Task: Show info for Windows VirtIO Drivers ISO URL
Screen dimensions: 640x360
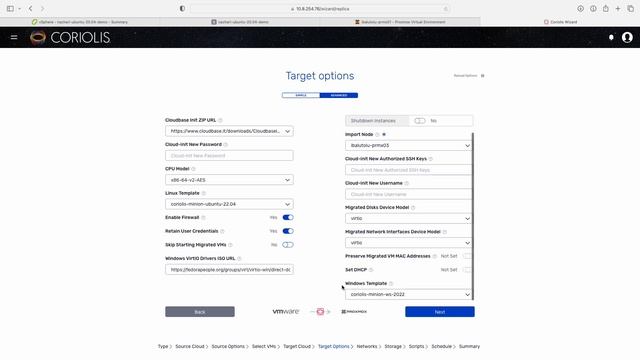Action: [x=239, y=258]
